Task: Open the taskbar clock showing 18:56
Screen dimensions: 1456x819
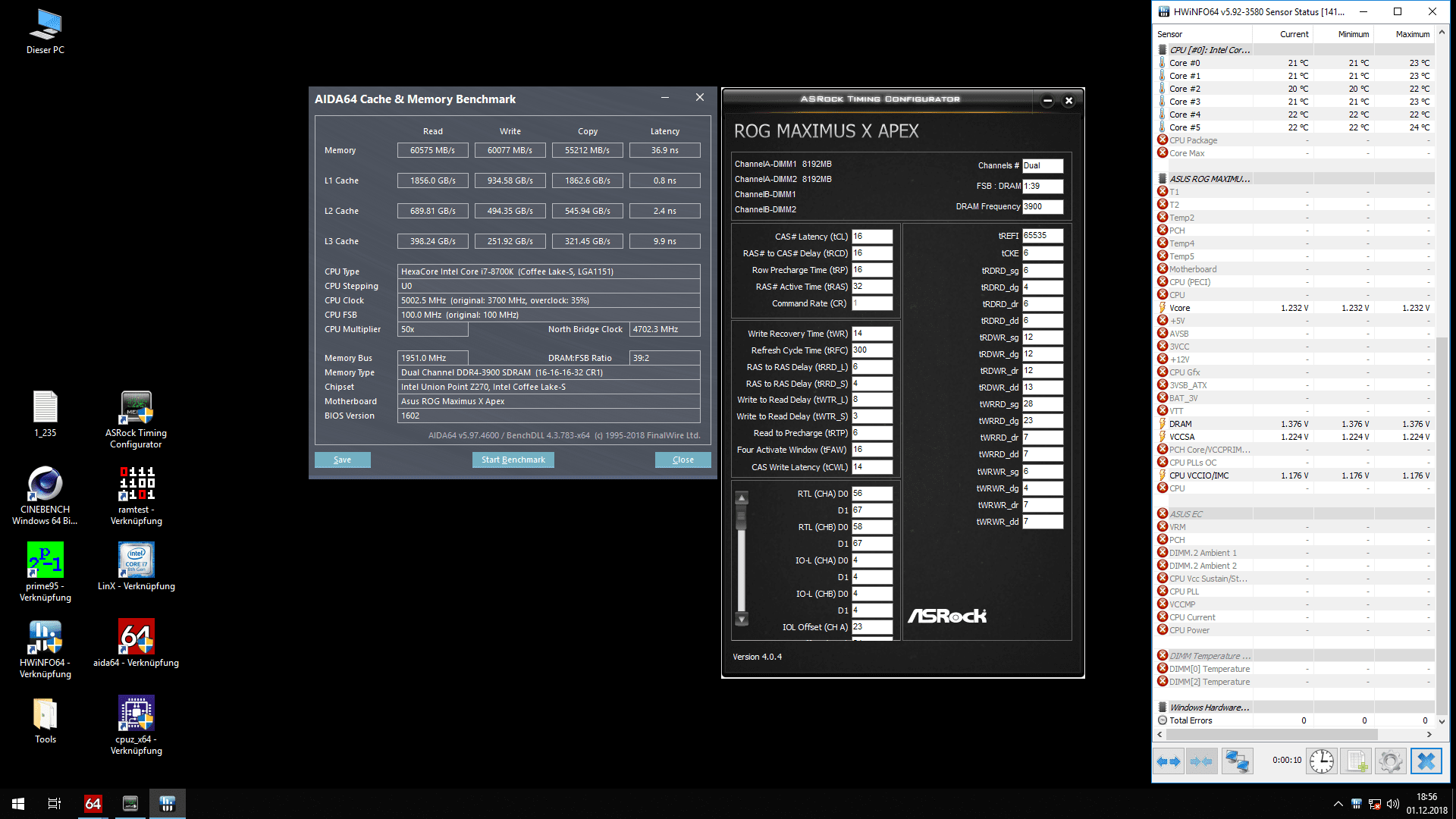Action: point(1426,804)
